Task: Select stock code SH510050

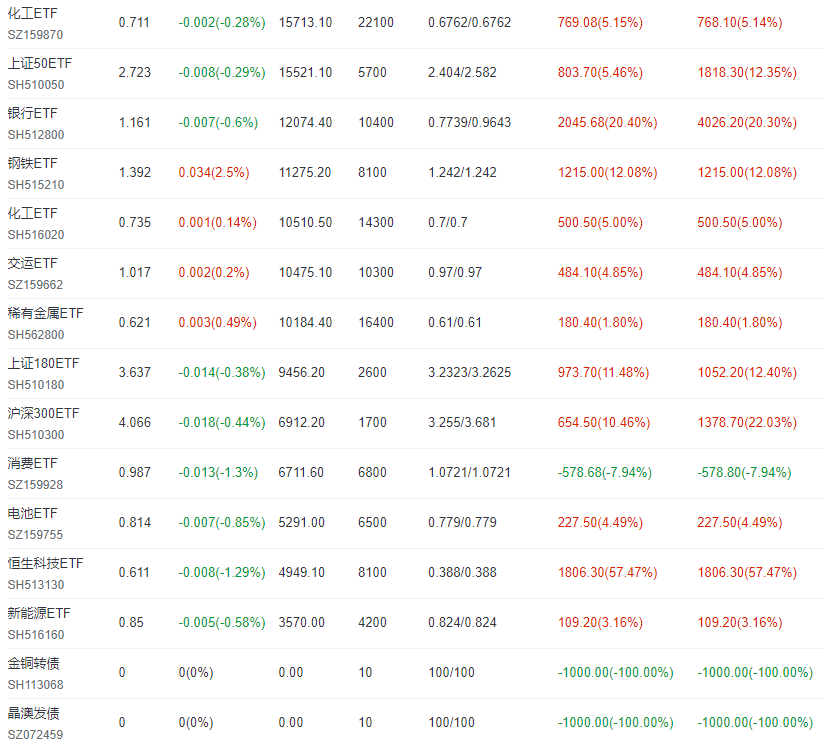Action: (36, 85)
